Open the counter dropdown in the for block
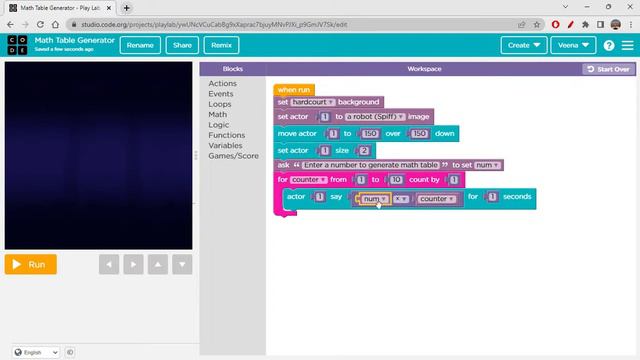The width and height of the screenshot is (640, 360). [309, 180]
